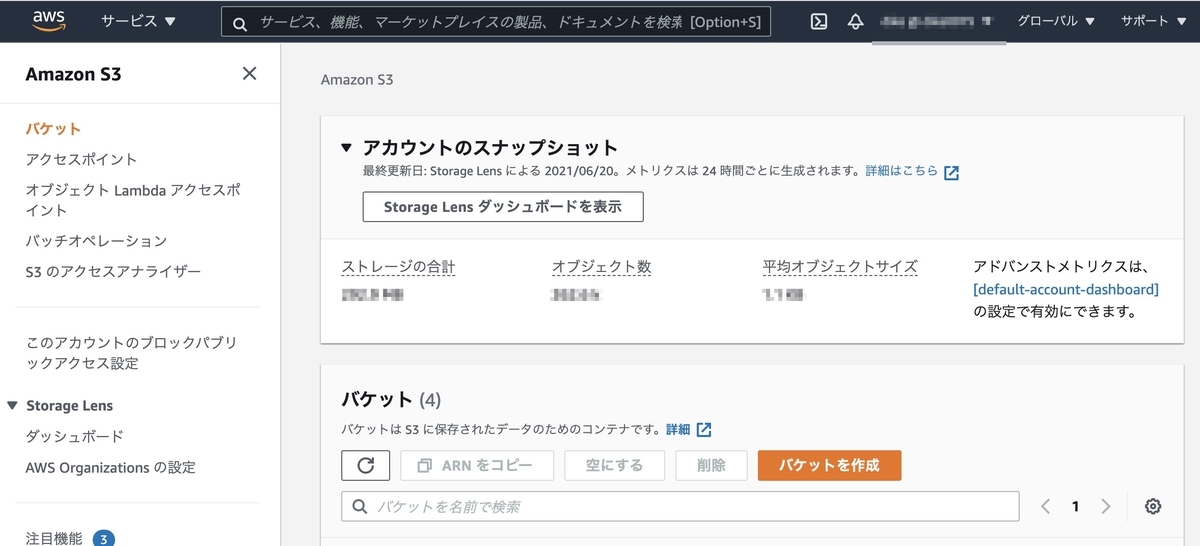Open オブジェクト Lambda アクセスポイント sidebar item

pos(133,200)
